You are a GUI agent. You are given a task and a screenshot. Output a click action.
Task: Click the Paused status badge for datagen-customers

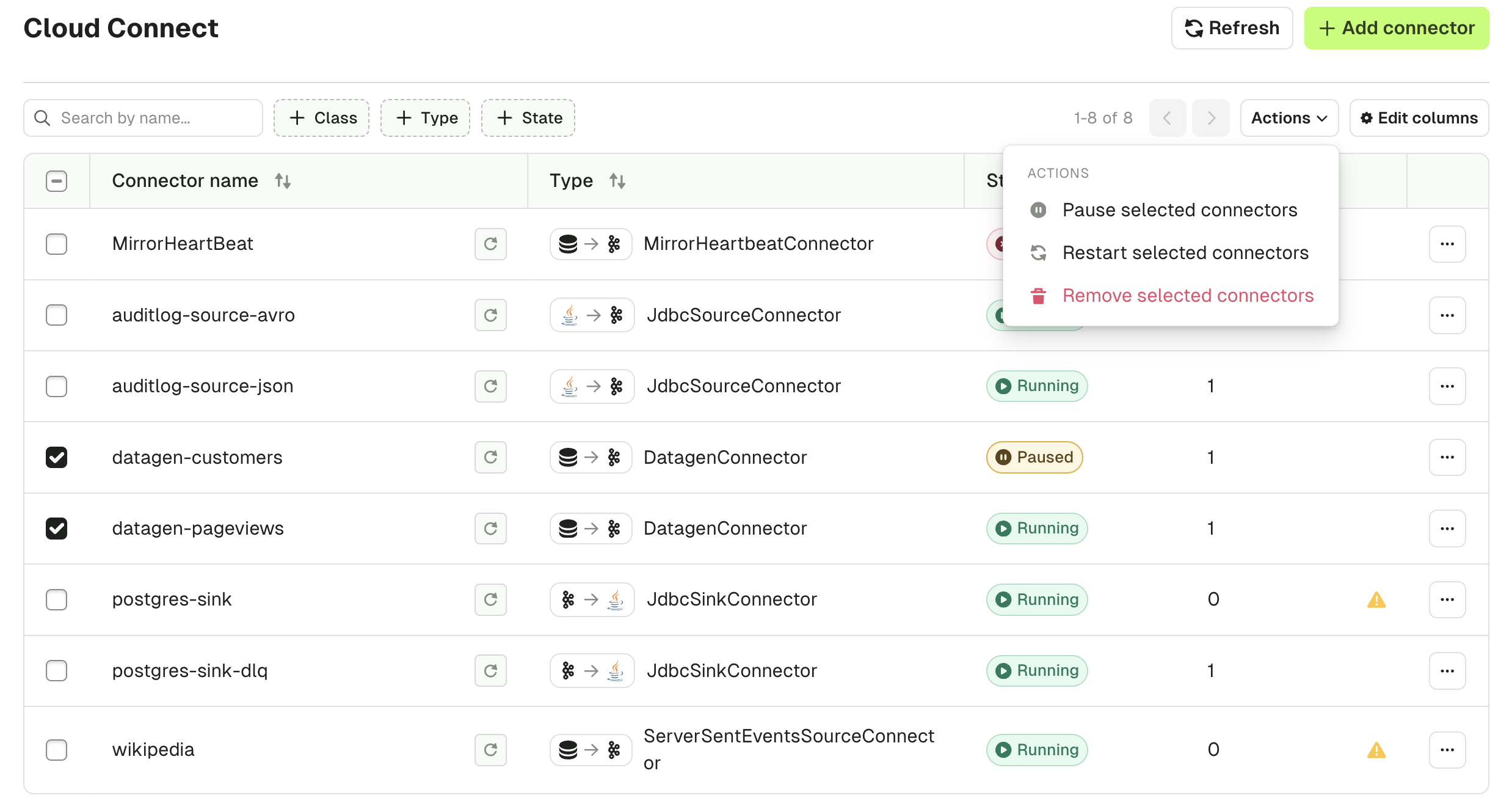[1034, 457]
